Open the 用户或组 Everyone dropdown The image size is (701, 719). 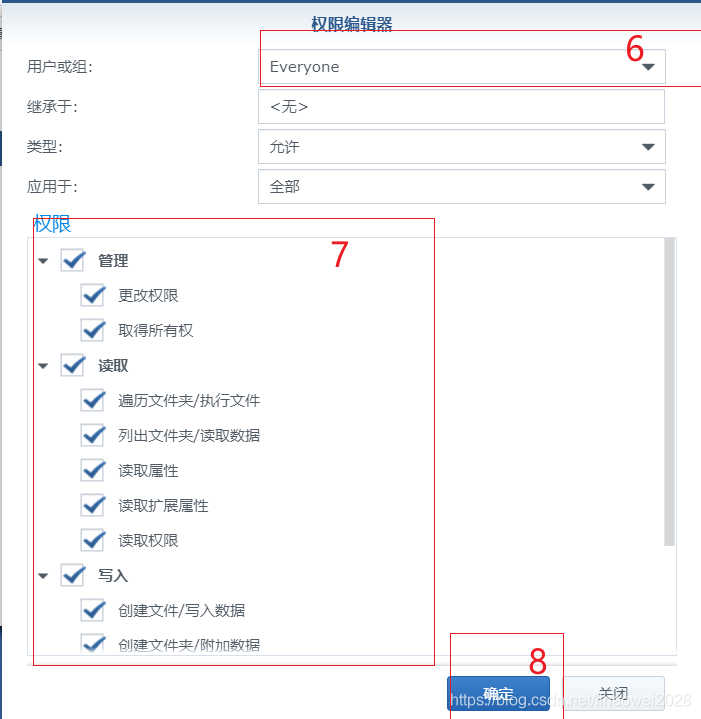pyautogui.click(x=462, y=67)
